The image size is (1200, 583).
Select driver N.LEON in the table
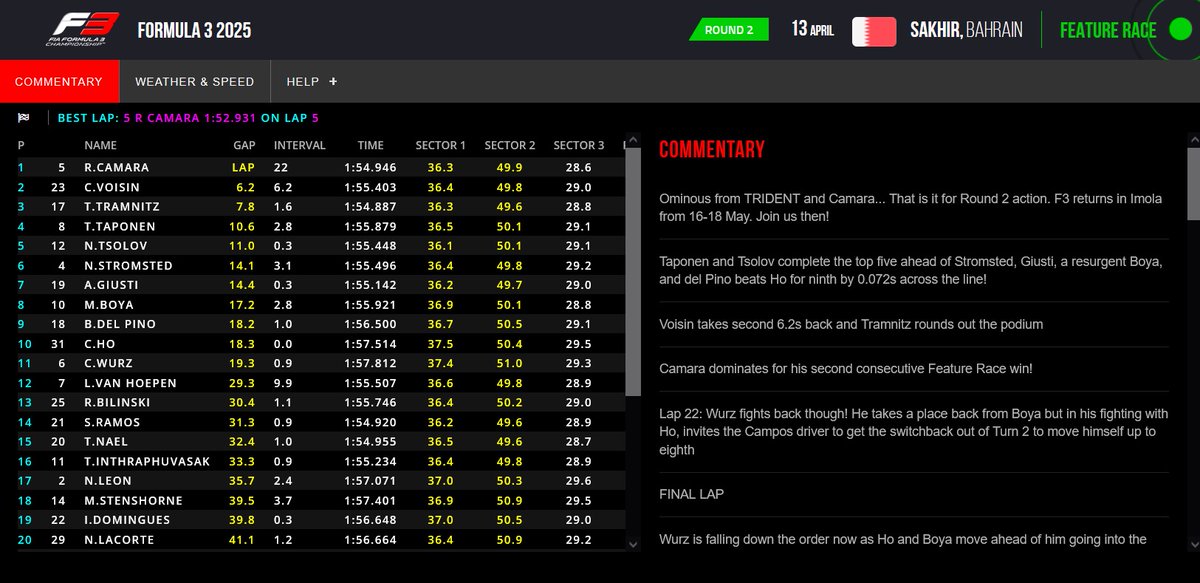(x=108, y=481)
